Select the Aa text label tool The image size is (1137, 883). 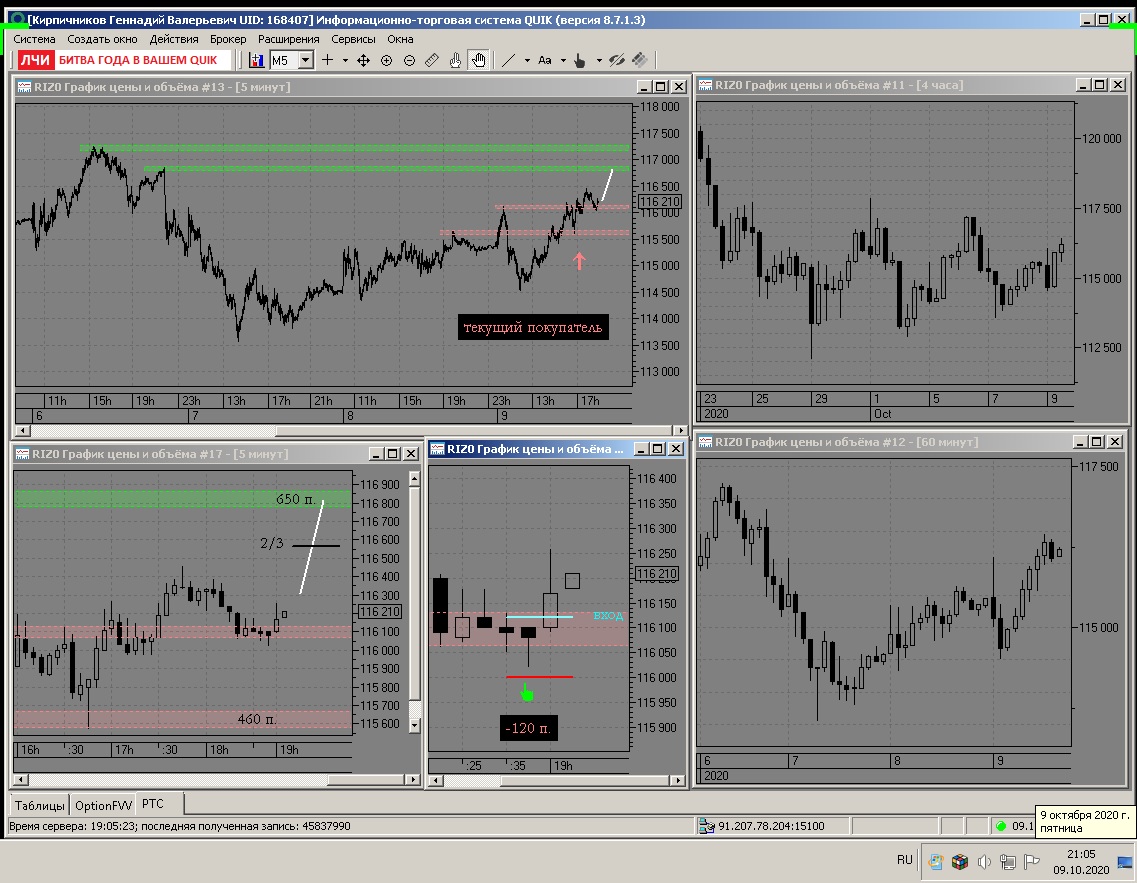point(545,60)
